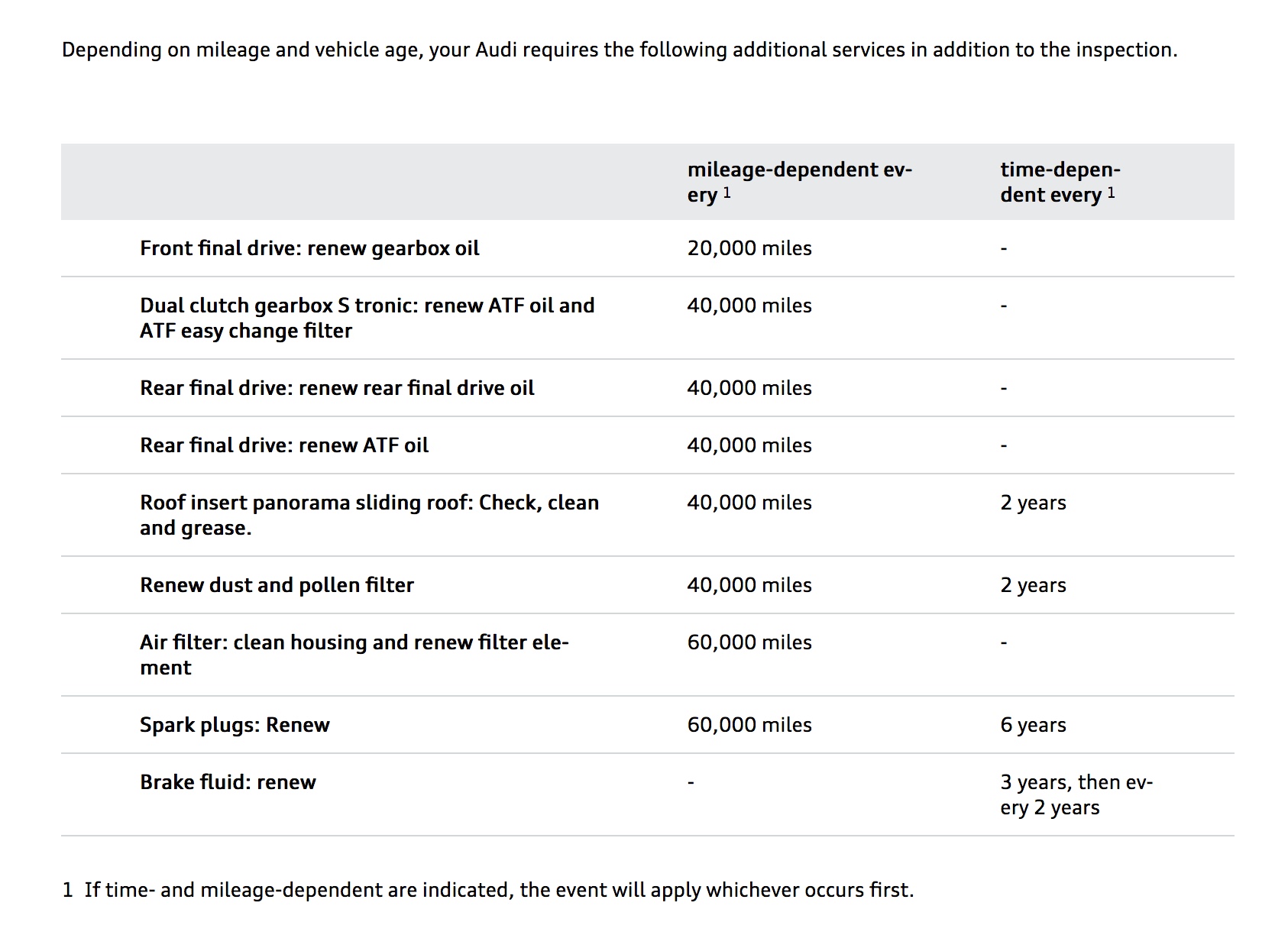Screen dimensions: 1288x935
Task: Click the '6 years' interval for spark plugs
Action: pos(1033,725)
